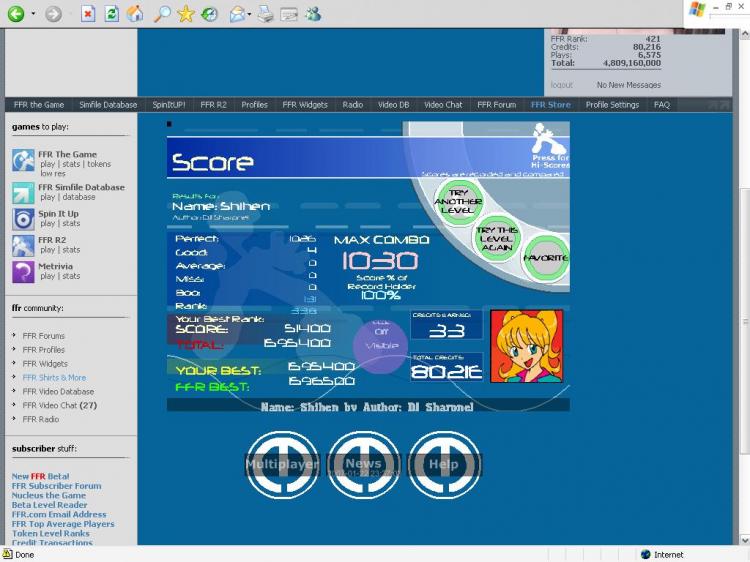
Task: Click tokens link under FFR The Game
Action: (99, 164)
